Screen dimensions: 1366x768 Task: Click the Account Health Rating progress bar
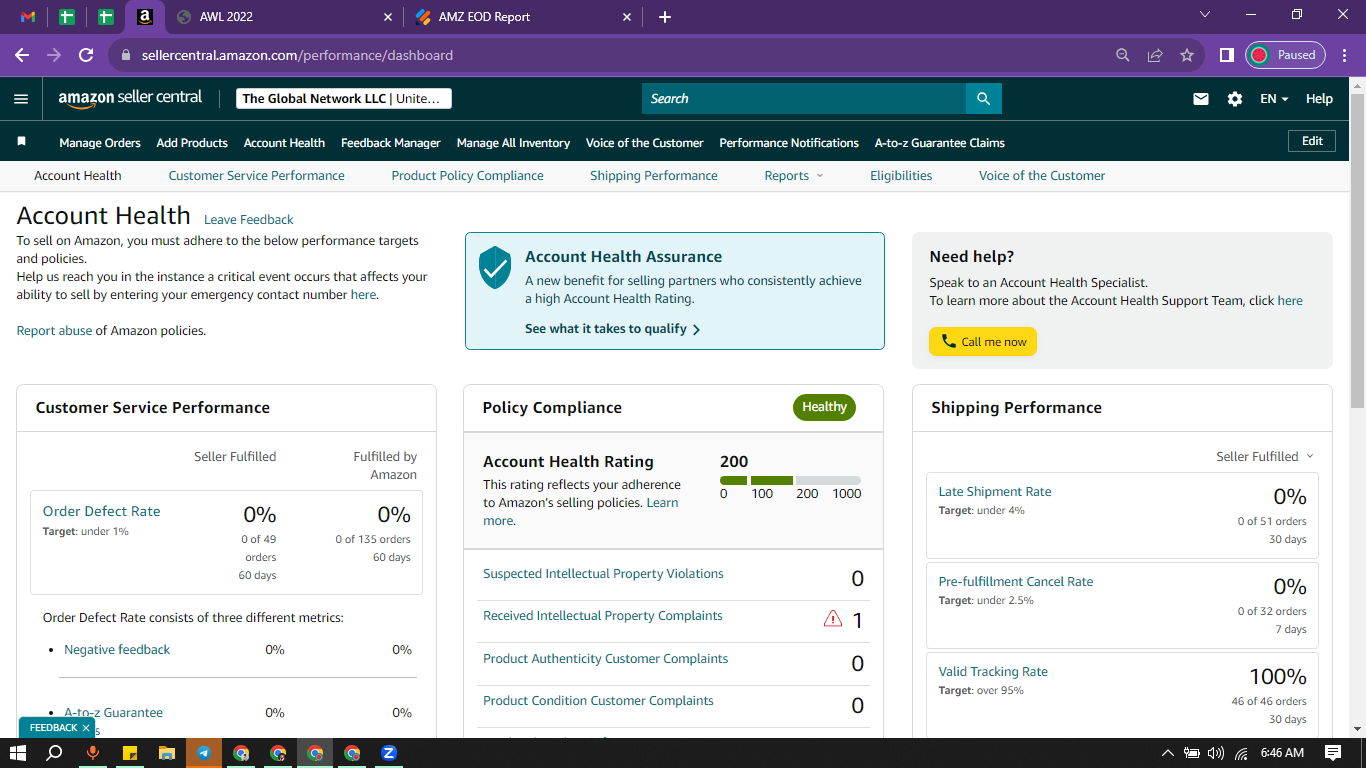[x=790, y=481]
